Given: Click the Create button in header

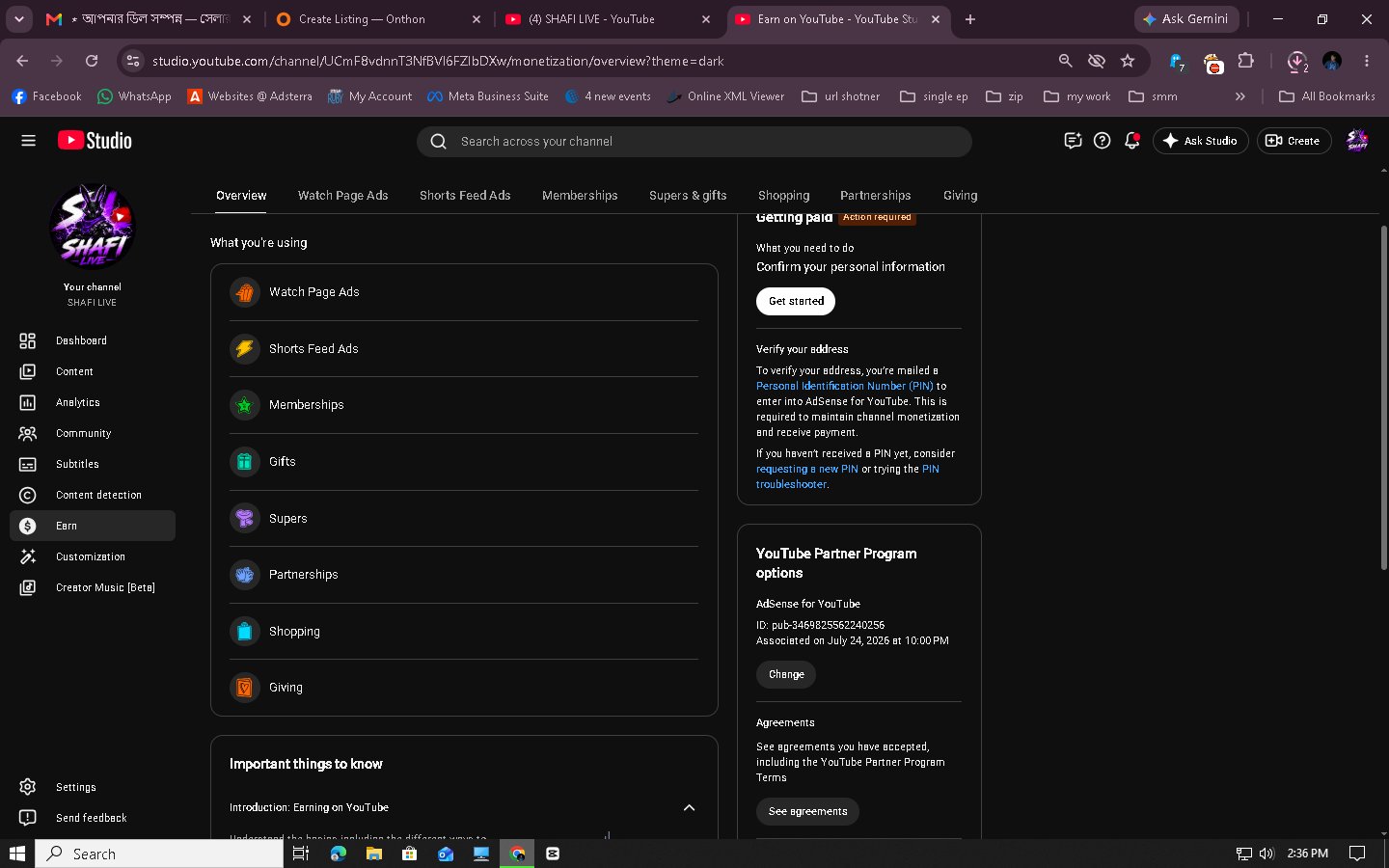Looking at the screenshot, I should point(1294,141).
